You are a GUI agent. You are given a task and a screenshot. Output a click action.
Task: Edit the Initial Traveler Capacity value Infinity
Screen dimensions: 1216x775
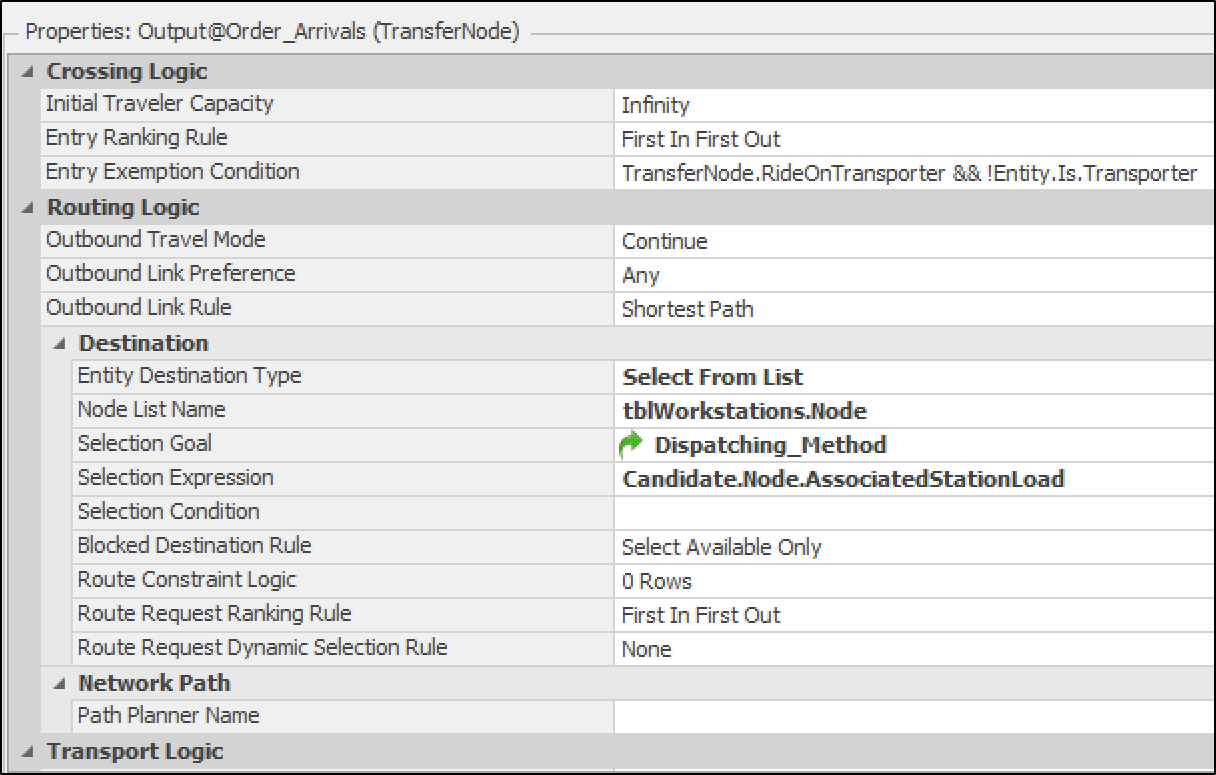(914, 105)
